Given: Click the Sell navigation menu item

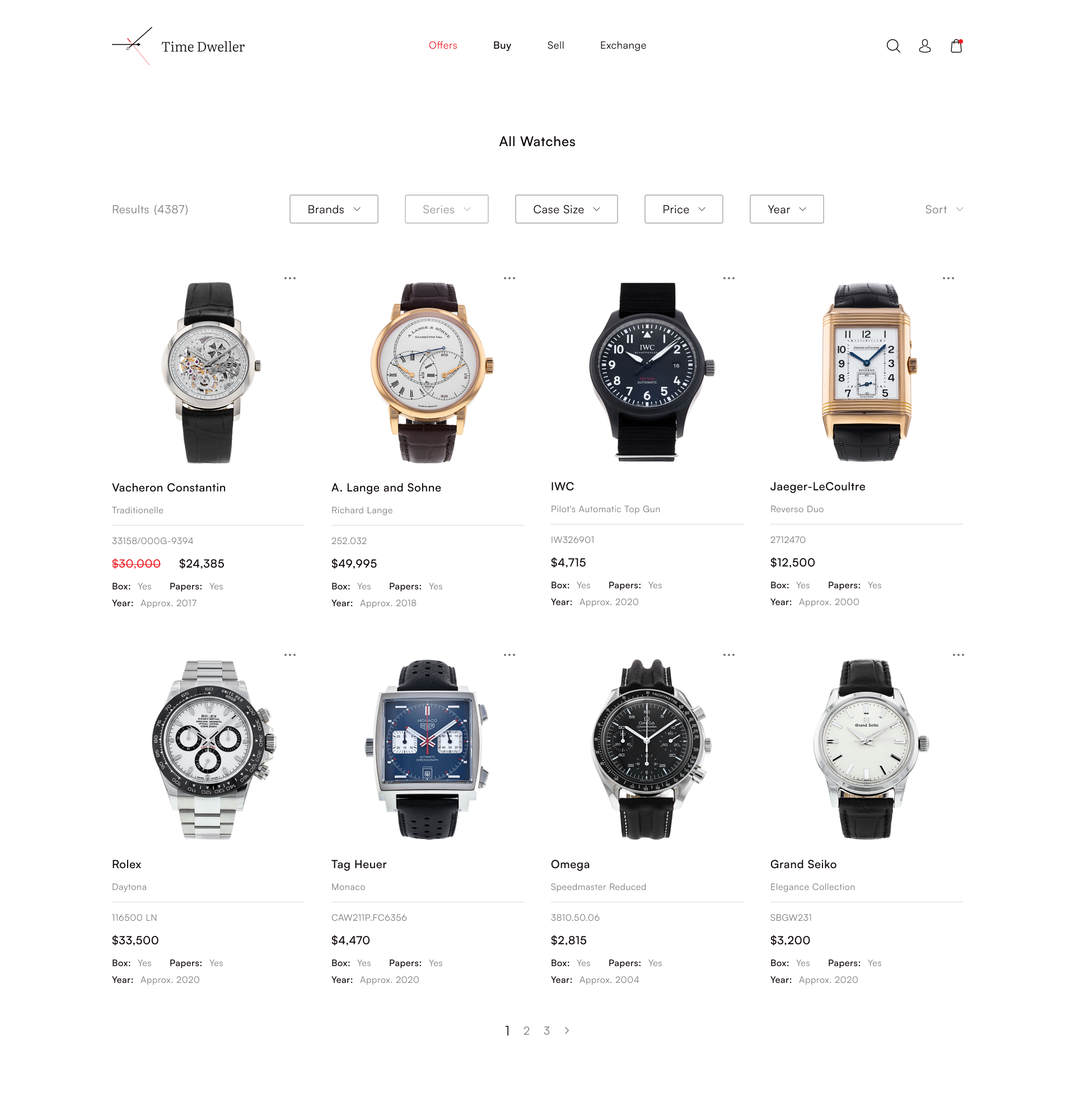Looking at the screenshot, I should click(x=555, y=45).
